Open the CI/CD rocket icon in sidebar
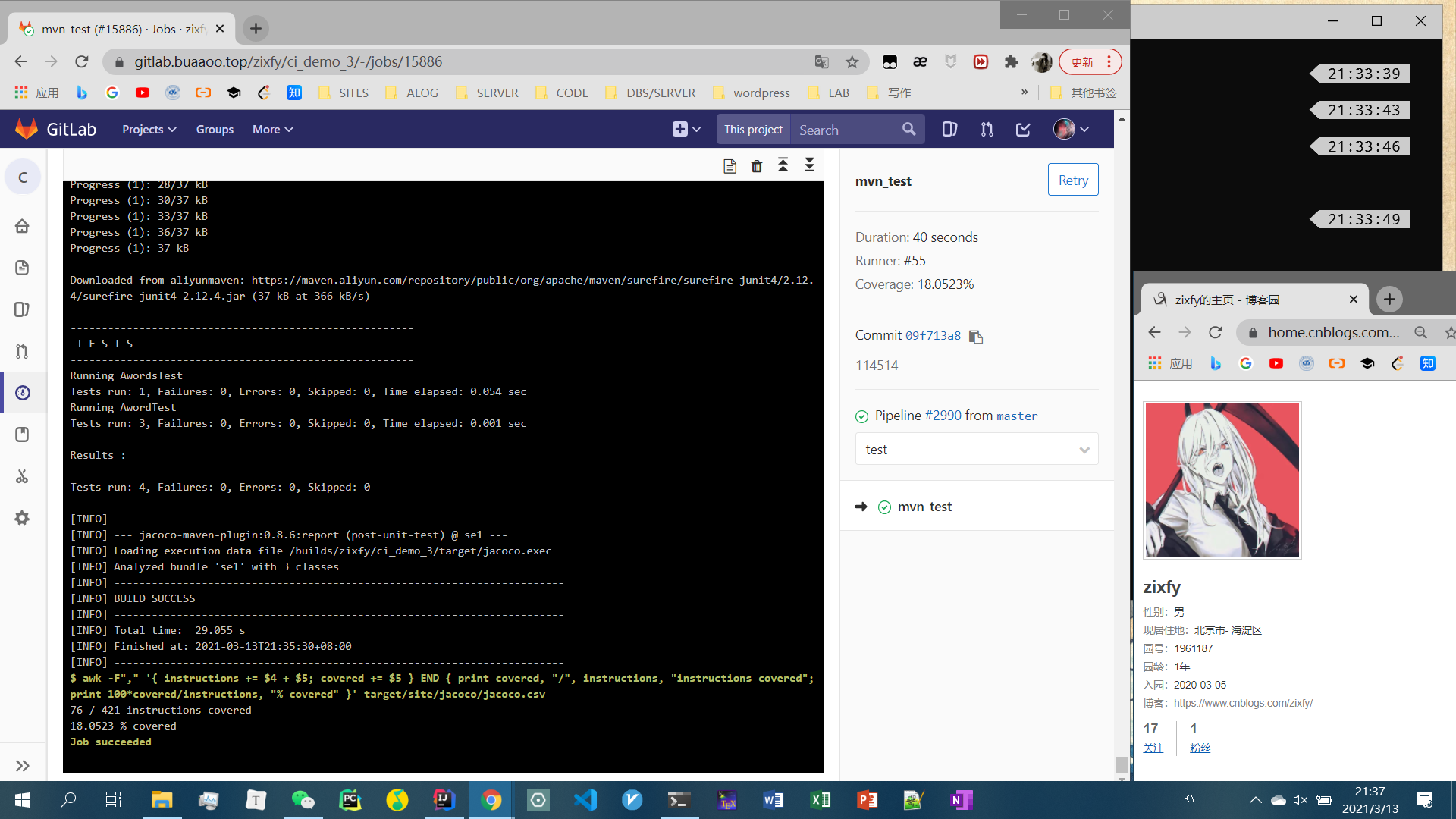1456x819 pixels. click(22, 393)
